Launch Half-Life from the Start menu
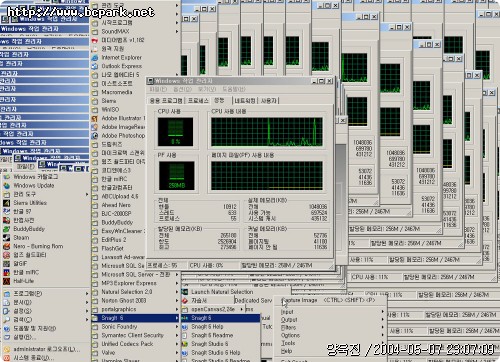The image size is (500, 362). coord(23,281)
